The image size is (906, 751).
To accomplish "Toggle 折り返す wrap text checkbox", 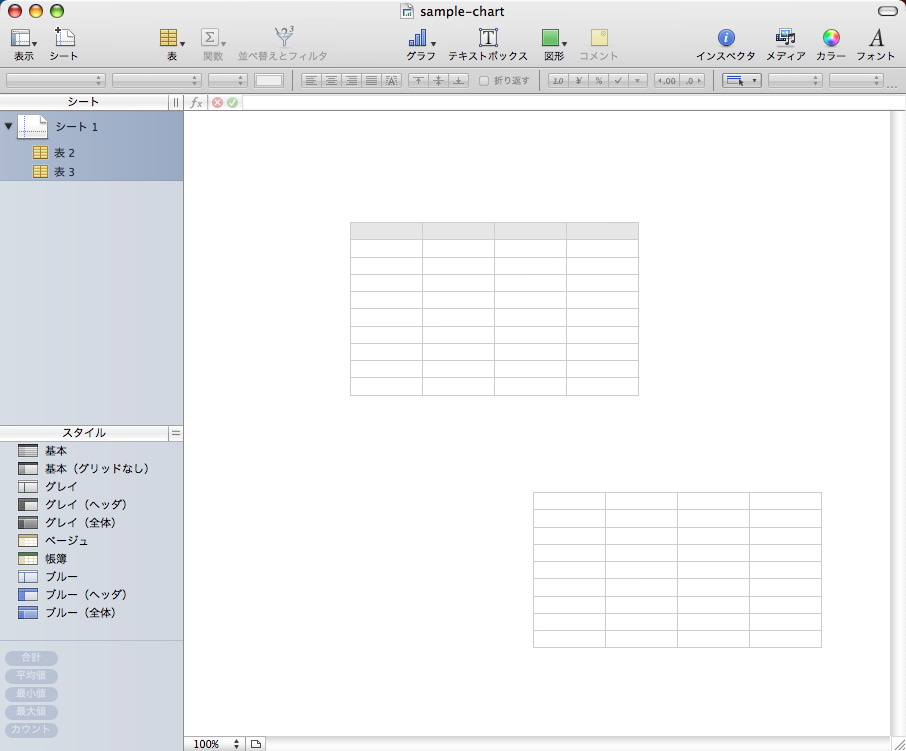I will coord(484,81).
